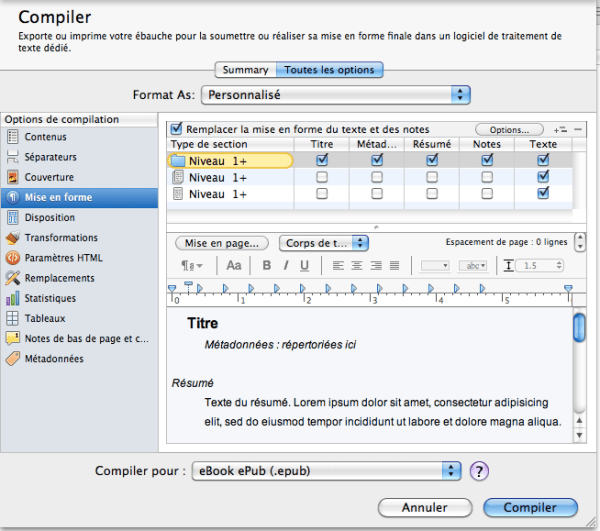Click the right margin ruler marker
The height and width of the screenshot is (531, 600).
click(x=568, y=288)
